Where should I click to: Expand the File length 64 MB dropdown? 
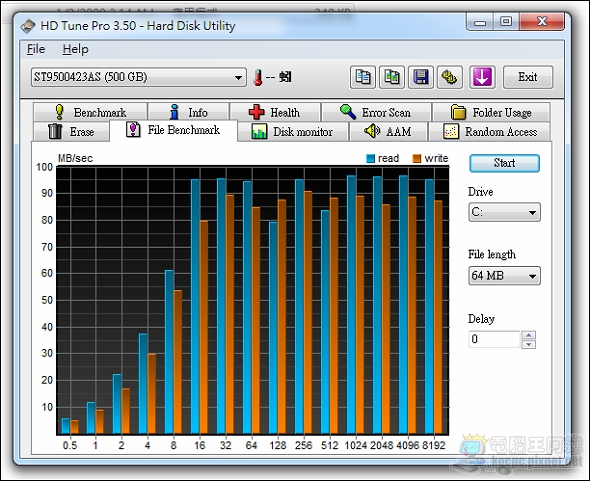(x=504, y=276)
